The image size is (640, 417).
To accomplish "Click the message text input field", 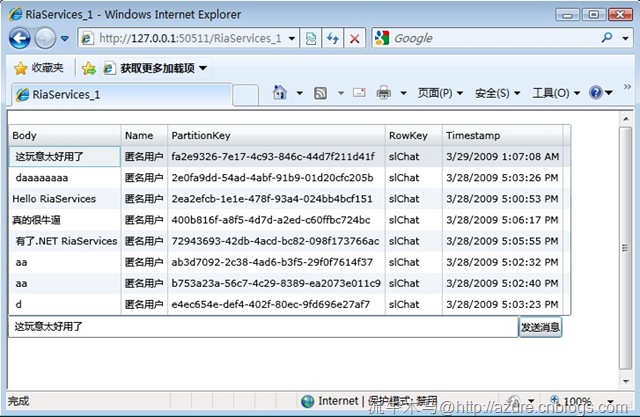I will 262,327.
